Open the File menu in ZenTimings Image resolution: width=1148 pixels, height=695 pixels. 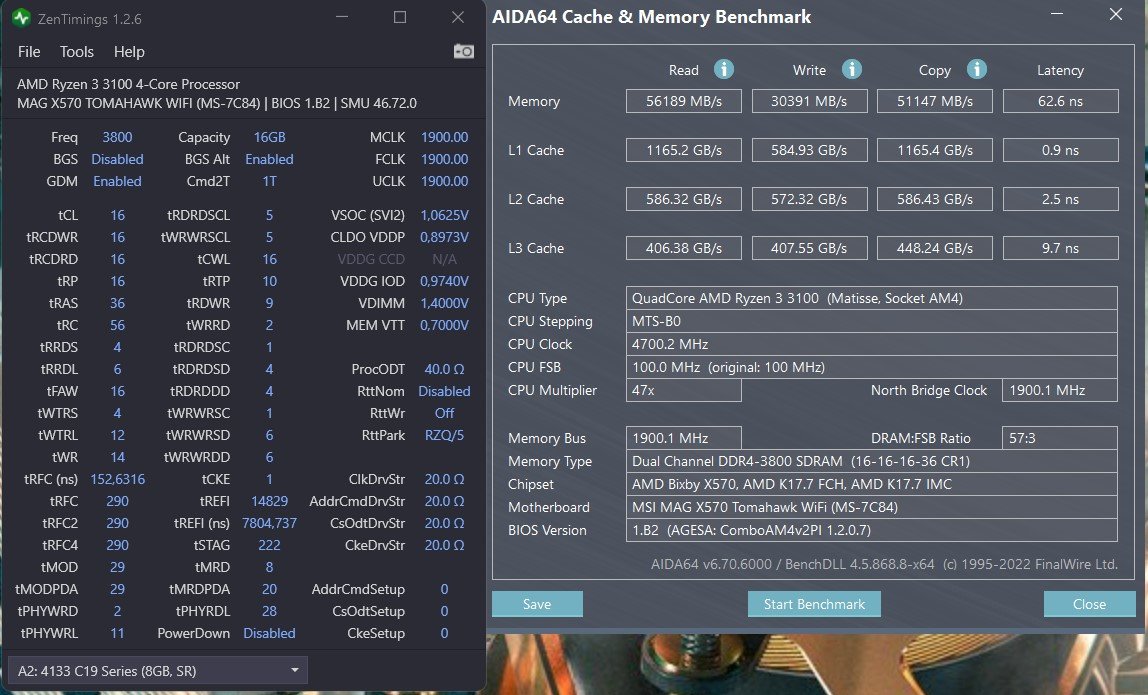(29, 52)
